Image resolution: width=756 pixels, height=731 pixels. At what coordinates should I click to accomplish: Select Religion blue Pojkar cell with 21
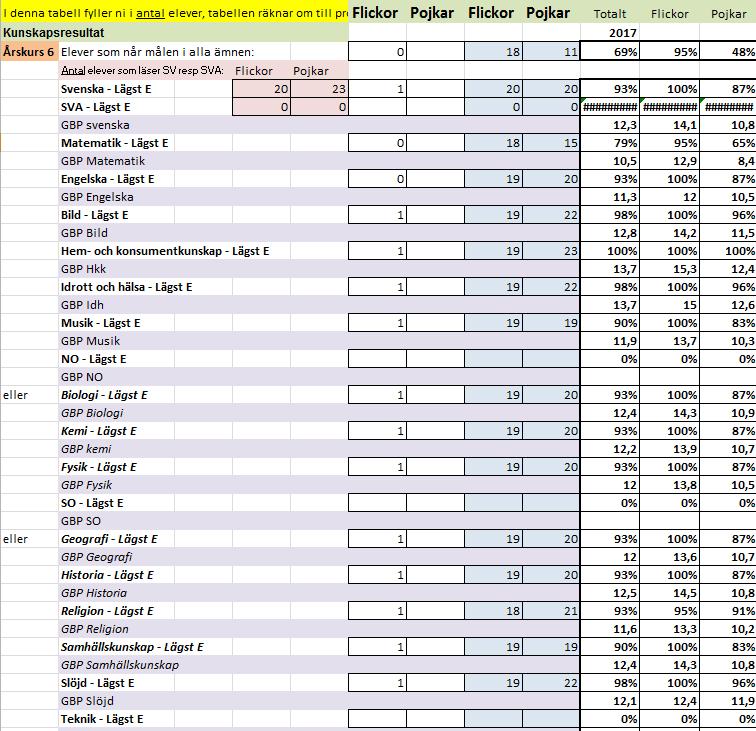551,611
